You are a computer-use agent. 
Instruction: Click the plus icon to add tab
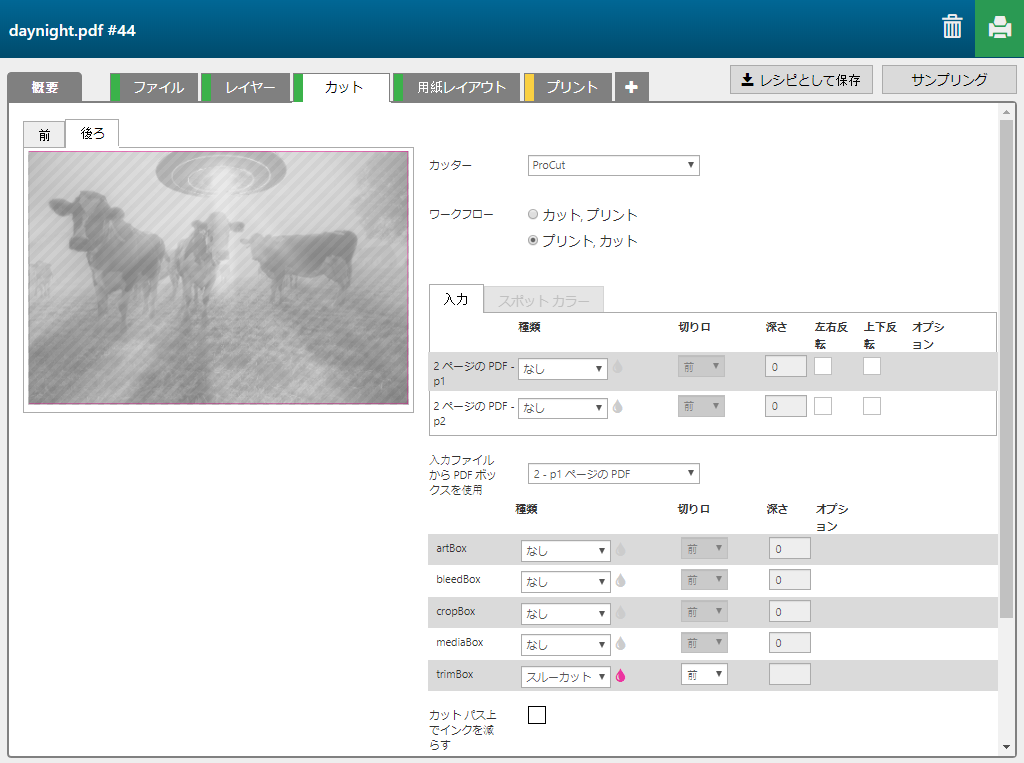631,87
